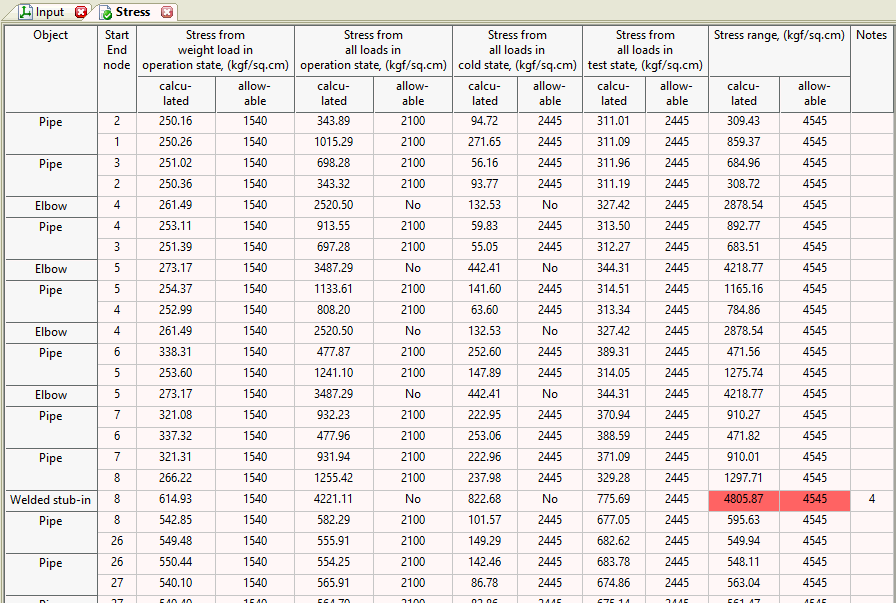Select the Stress tab

(133, 12)
